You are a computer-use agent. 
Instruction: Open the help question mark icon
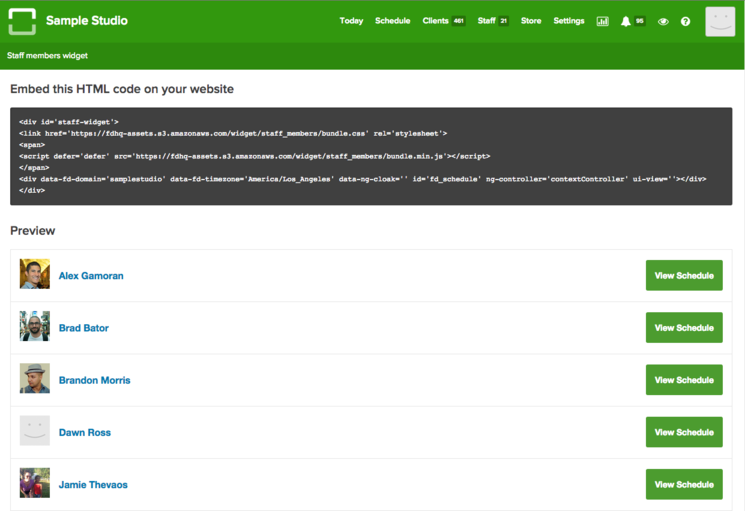tap(685, 21)
